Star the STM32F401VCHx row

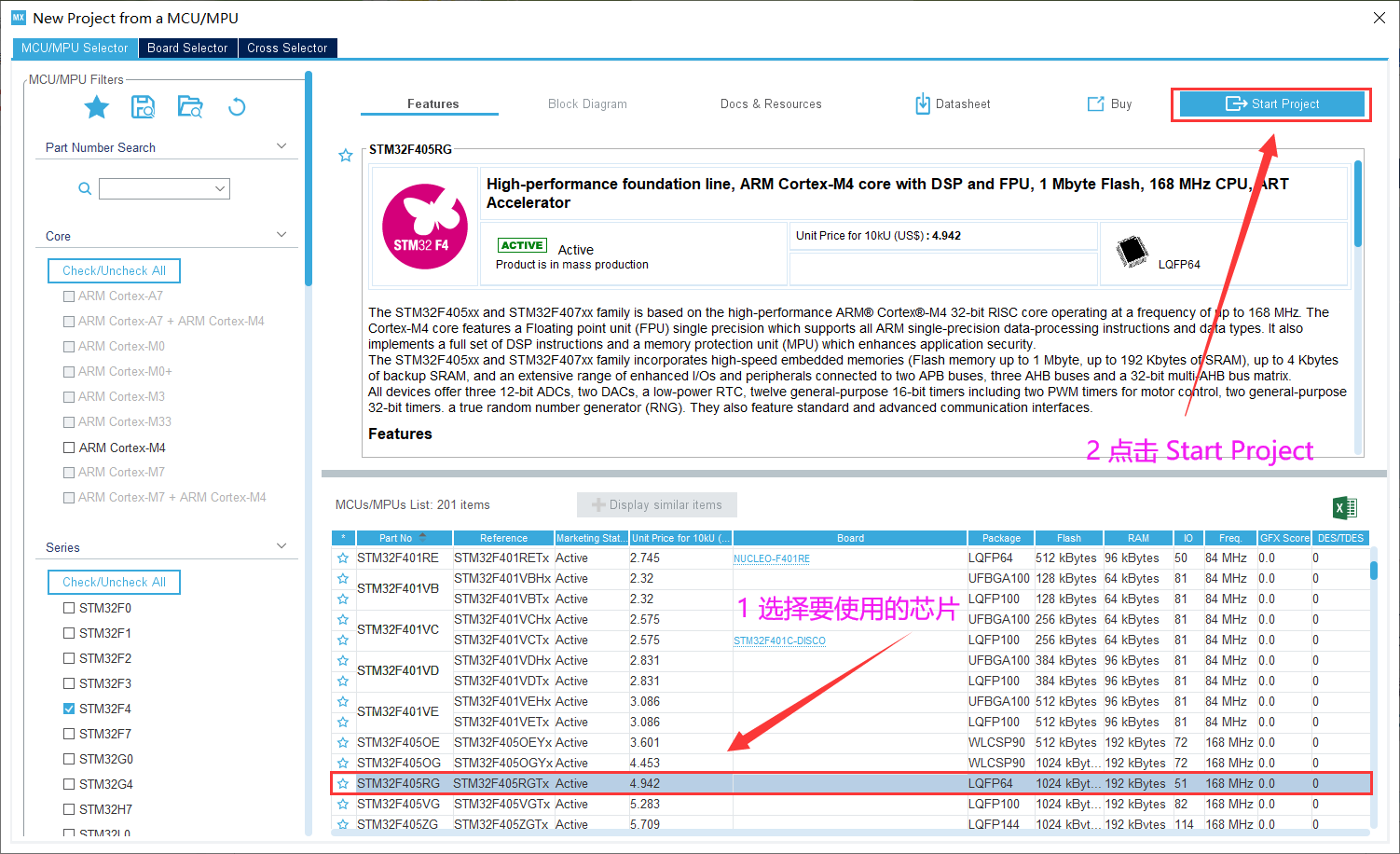point(343,620)
